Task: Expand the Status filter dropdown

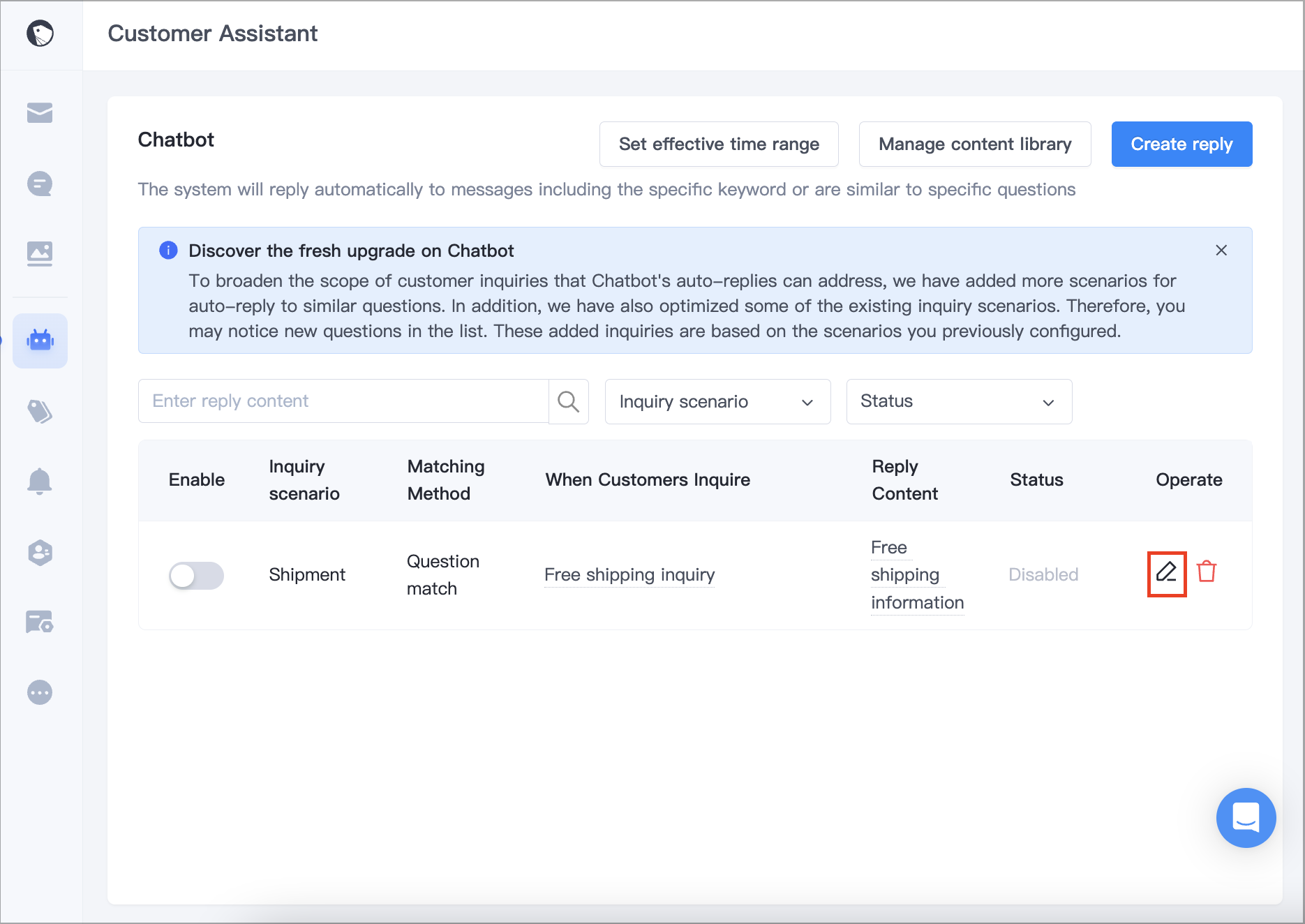Action: [x=959, y=401]
